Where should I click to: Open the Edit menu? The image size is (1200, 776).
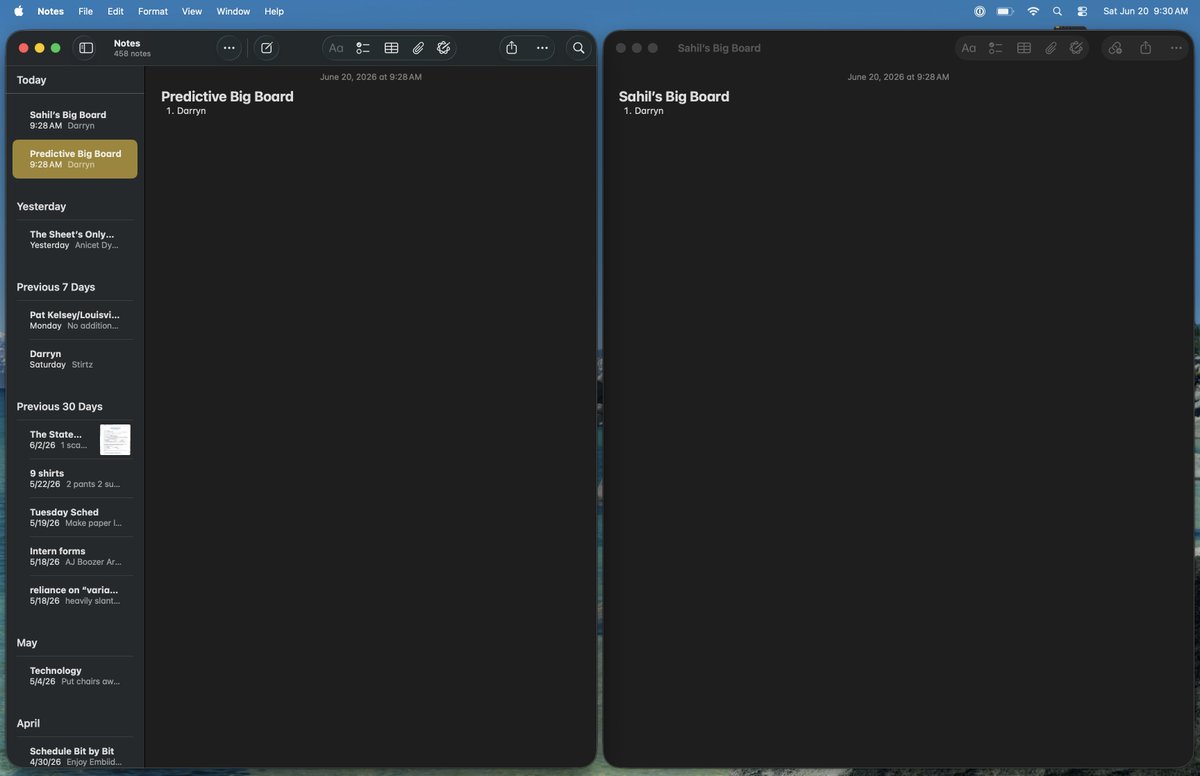116,11
